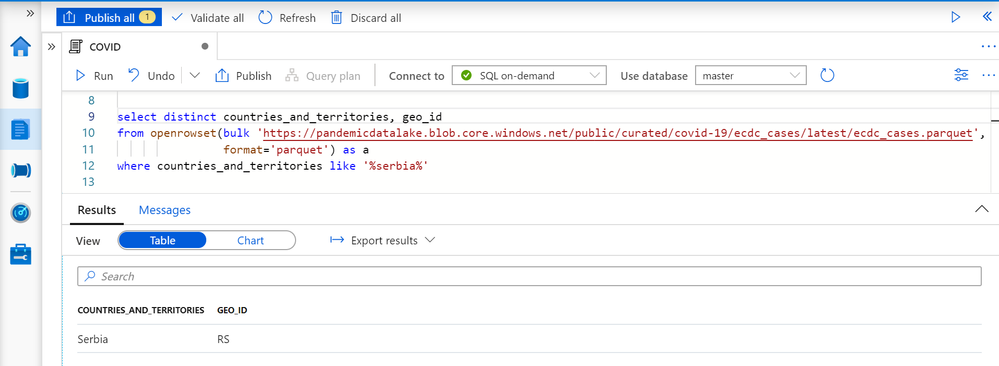Screen dimensions: 999x366
Task: Switch results view to Table
Action: [162, 240]
